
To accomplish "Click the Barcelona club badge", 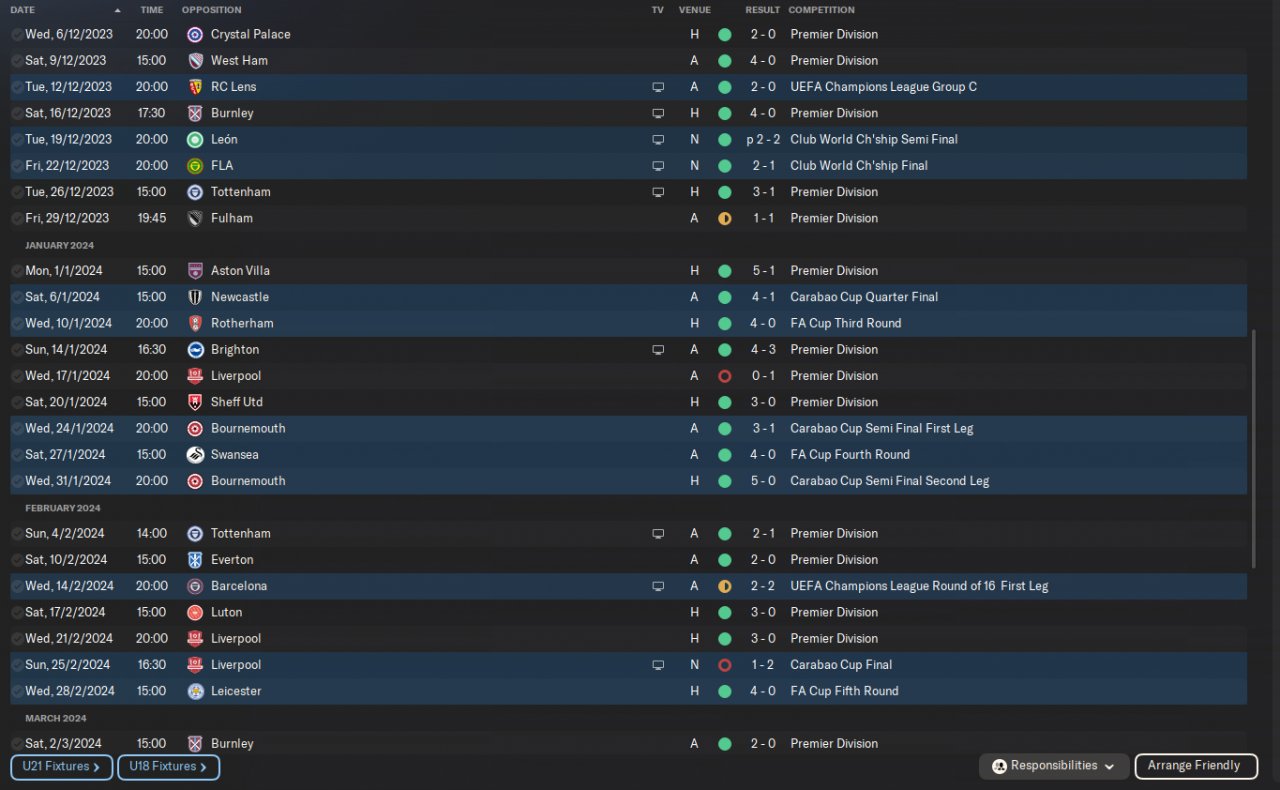I will (x=195, y=586).
